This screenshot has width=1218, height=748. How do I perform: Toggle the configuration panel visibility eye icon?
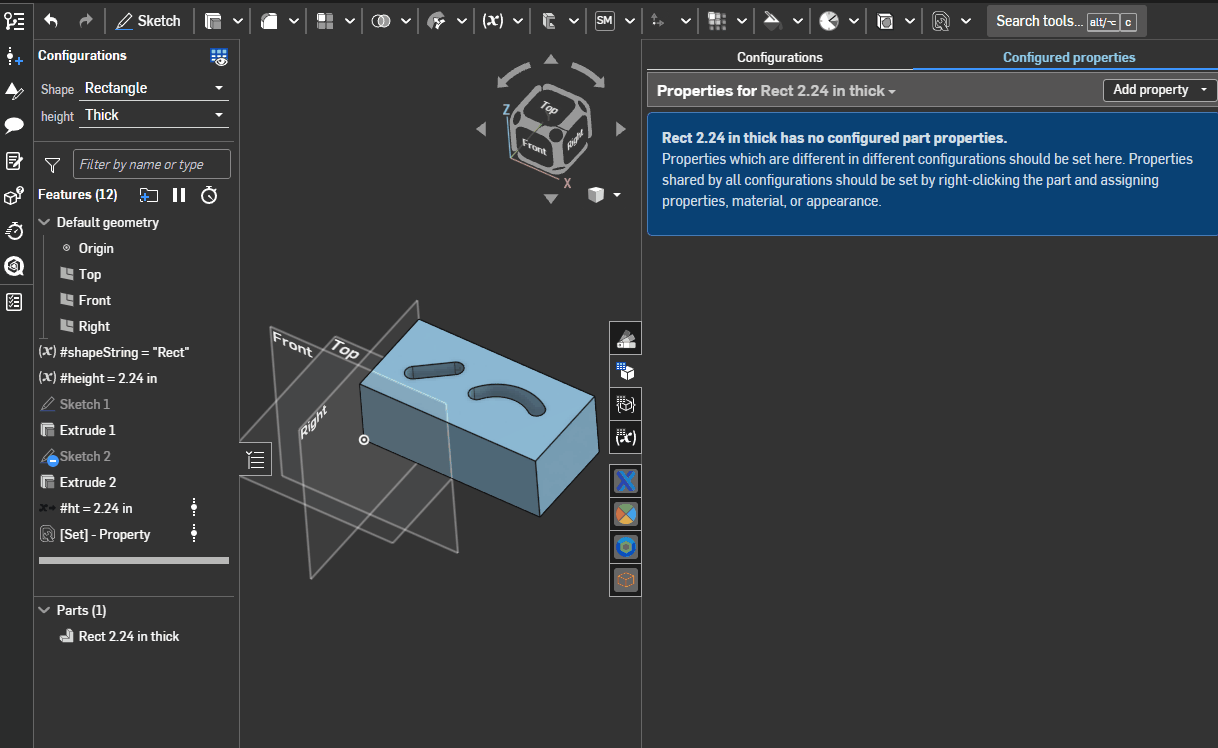219,57
